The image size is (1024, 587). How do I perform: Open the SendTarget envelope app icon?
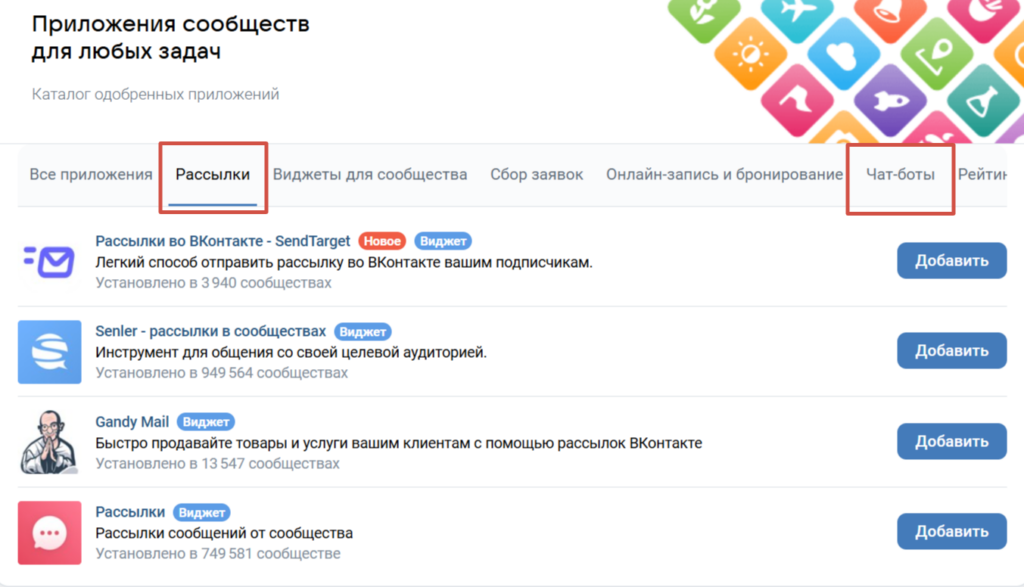50,261
